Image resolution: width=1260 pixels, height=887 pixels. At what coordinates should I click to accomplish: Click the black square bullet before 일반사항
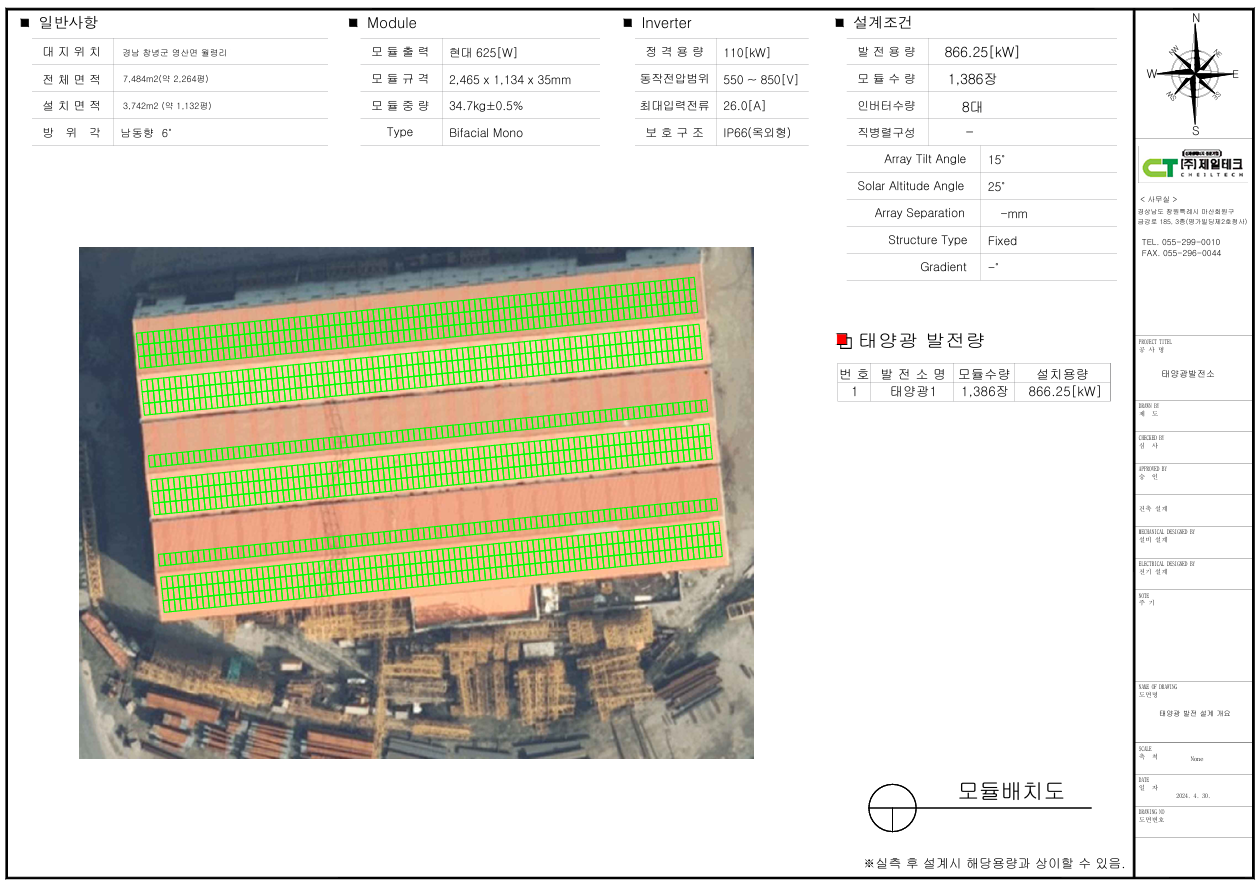(x=25, y=23)
